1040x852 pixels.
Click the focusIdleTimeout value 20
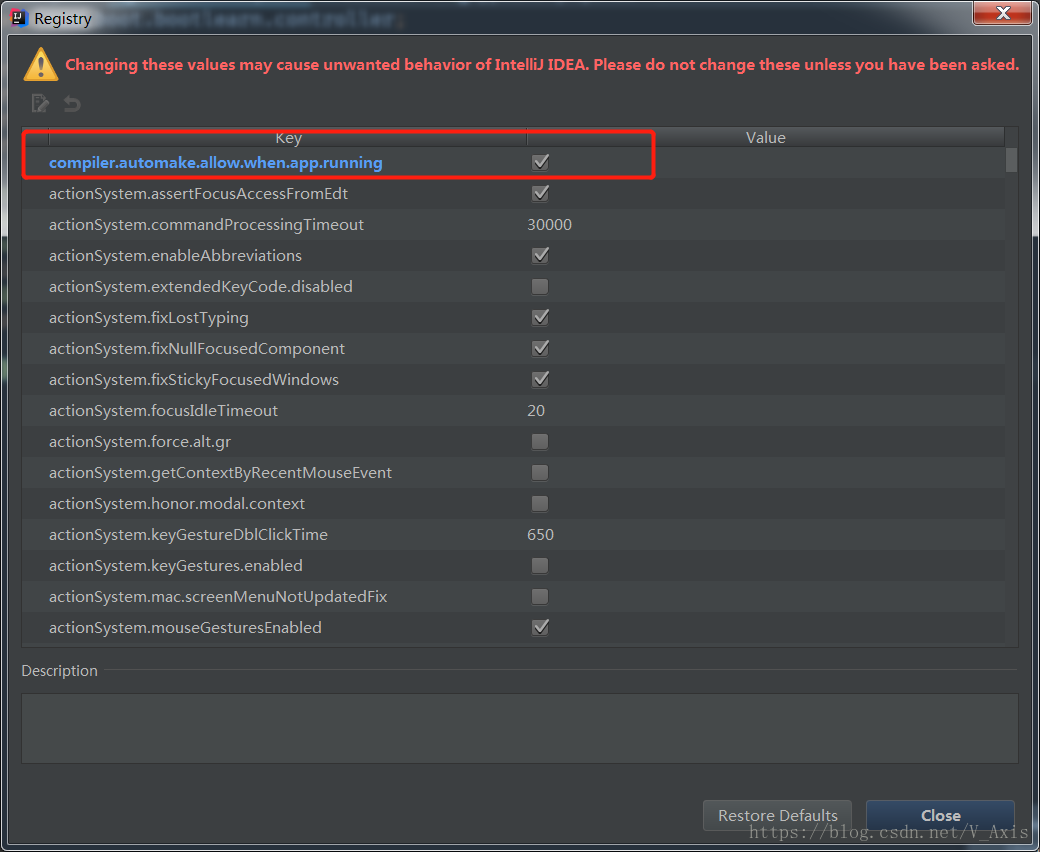pyautogui.click(x=536, y=410)
